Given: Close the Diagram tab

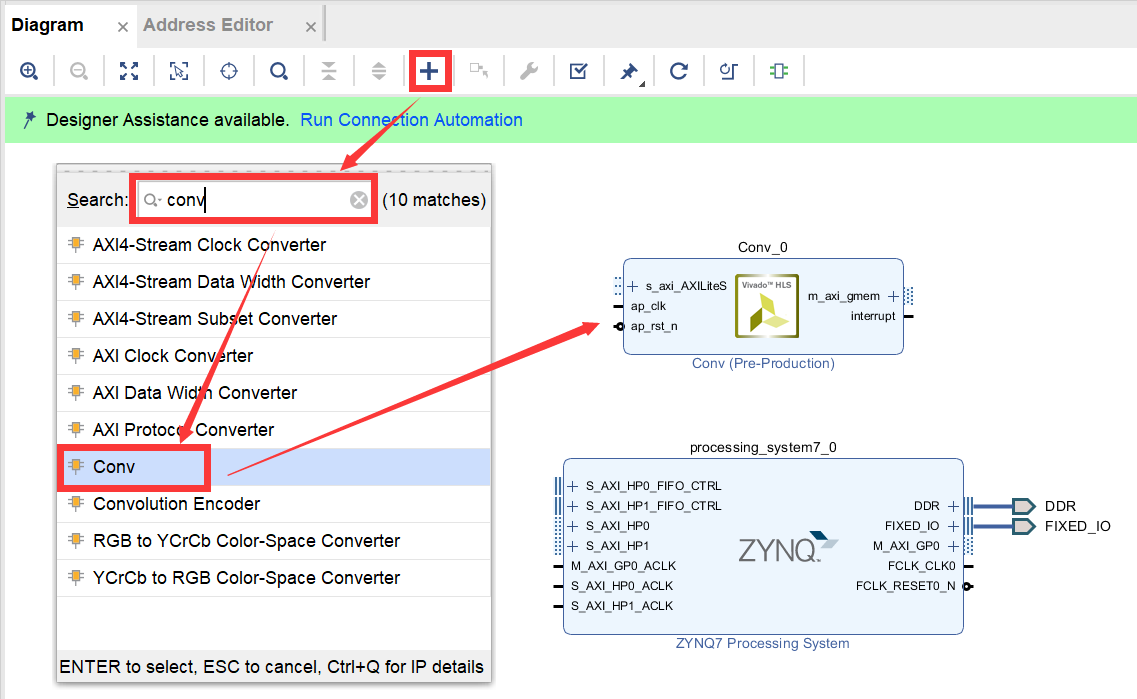Looking at the screenshot, I should (122, 27).
